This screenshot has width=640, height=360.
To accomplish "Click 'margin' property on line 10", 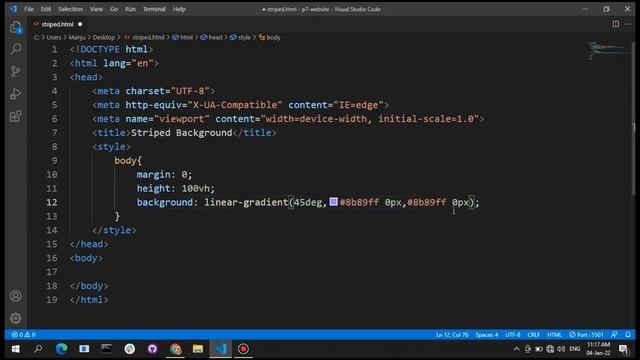I will (x=153, y=175).
